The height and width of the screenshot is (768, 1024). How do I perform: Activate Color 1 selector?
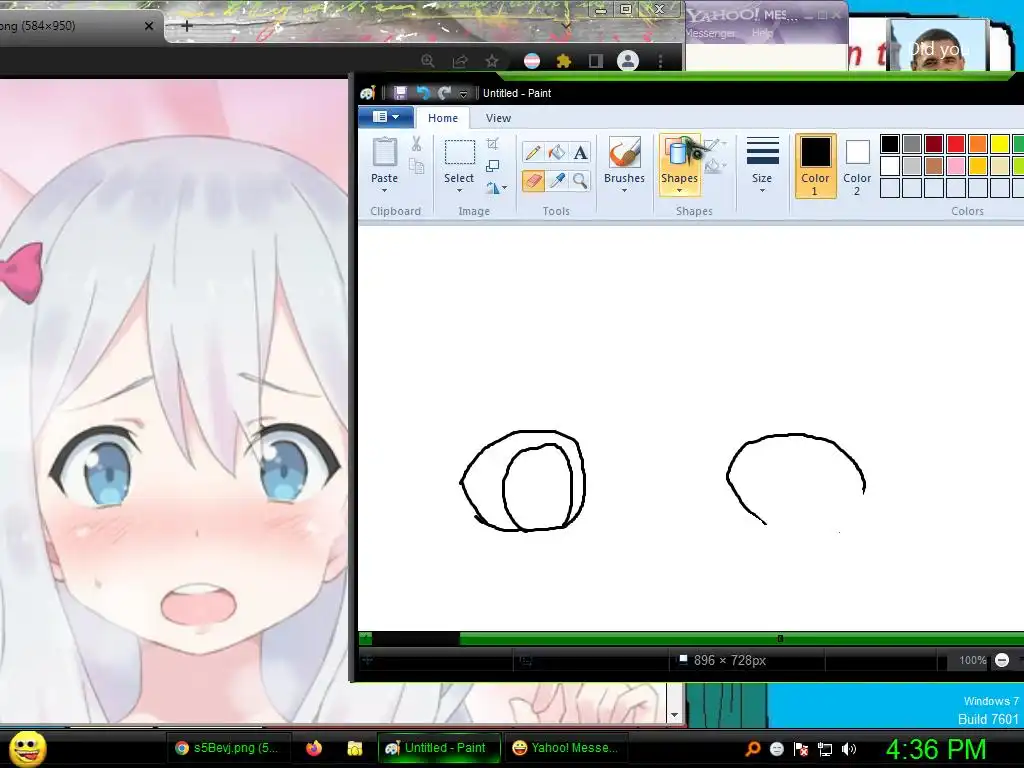(x=815, y=165)
